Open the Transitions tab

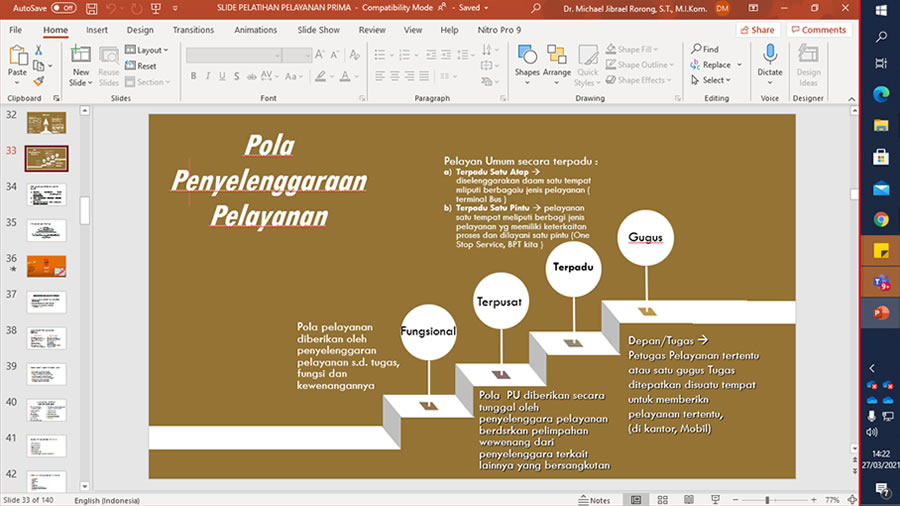pos(193,30)
